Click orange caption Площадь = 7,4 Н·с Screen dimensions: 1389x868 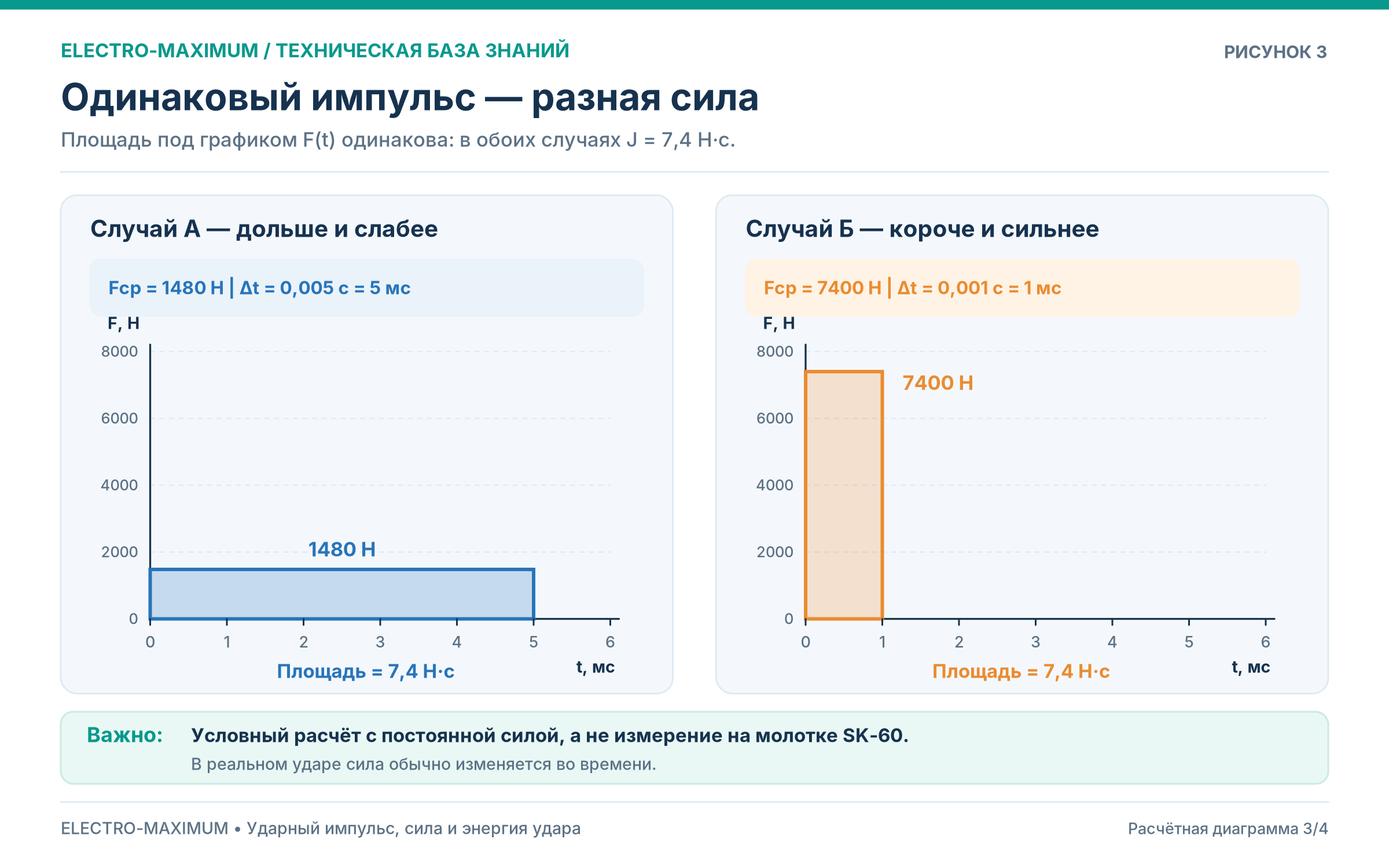[1021, 671]
